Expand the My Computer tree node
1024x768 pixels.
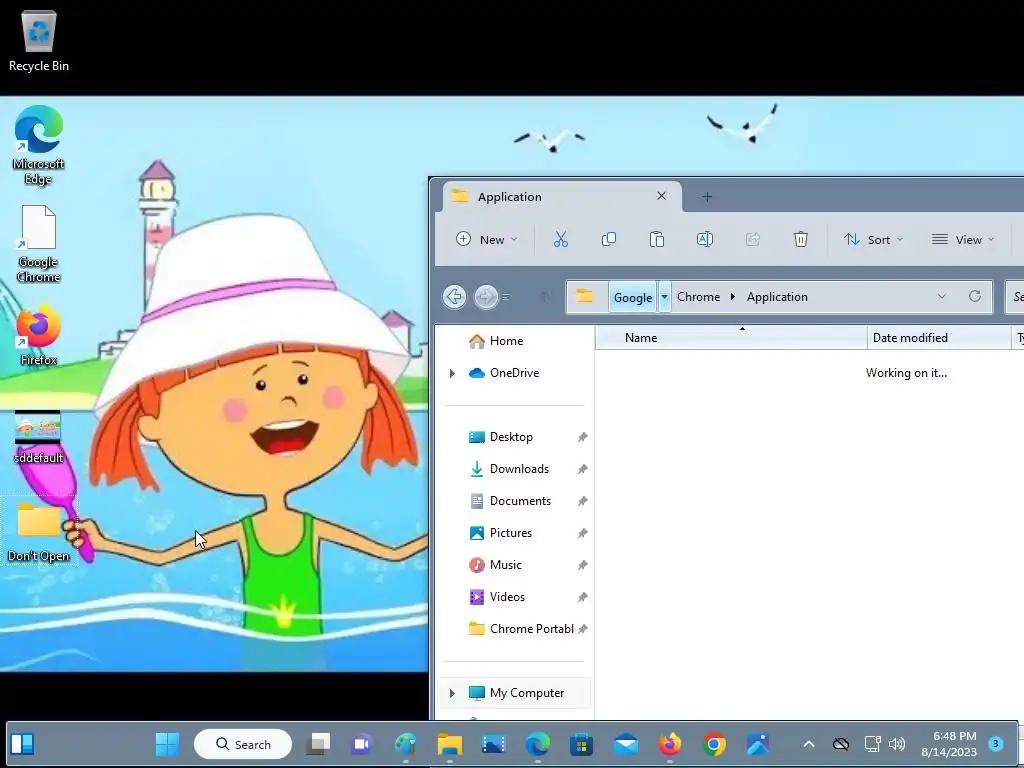click(x=452, y=693)
